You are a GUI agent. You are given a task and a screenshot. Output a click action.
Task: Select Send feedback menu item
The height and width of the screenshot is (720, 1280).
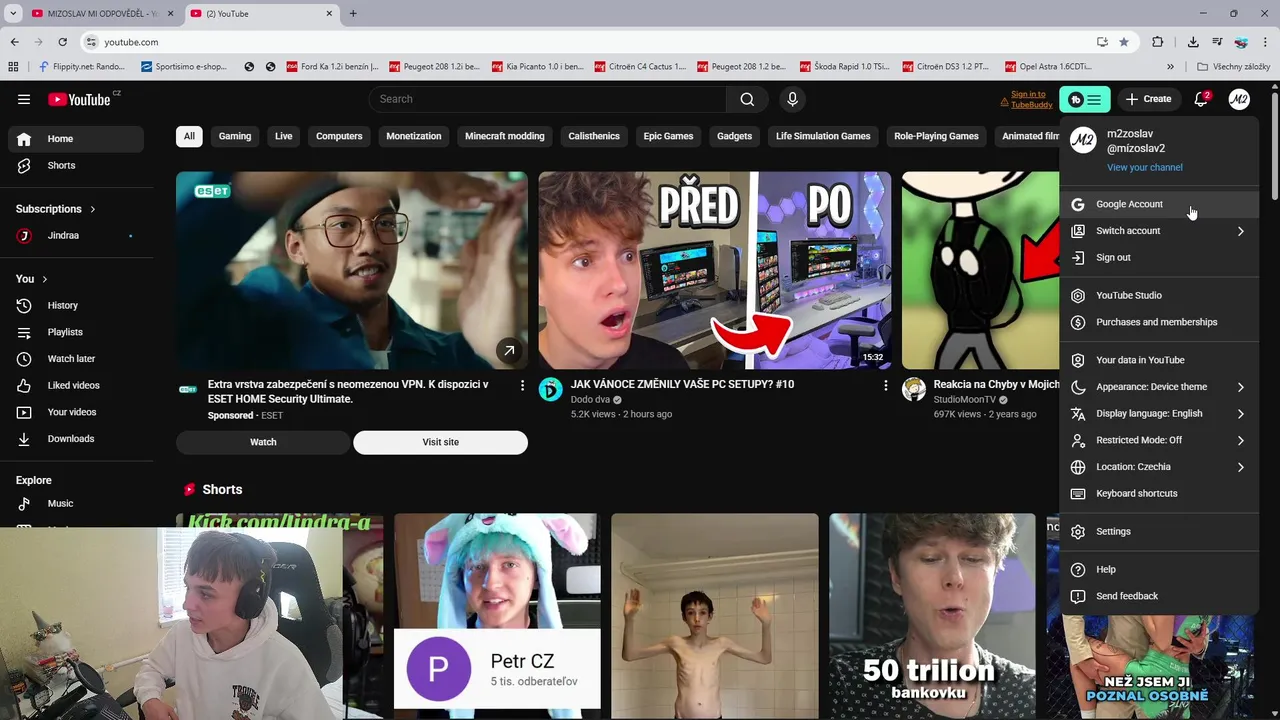click(1159, 596)
